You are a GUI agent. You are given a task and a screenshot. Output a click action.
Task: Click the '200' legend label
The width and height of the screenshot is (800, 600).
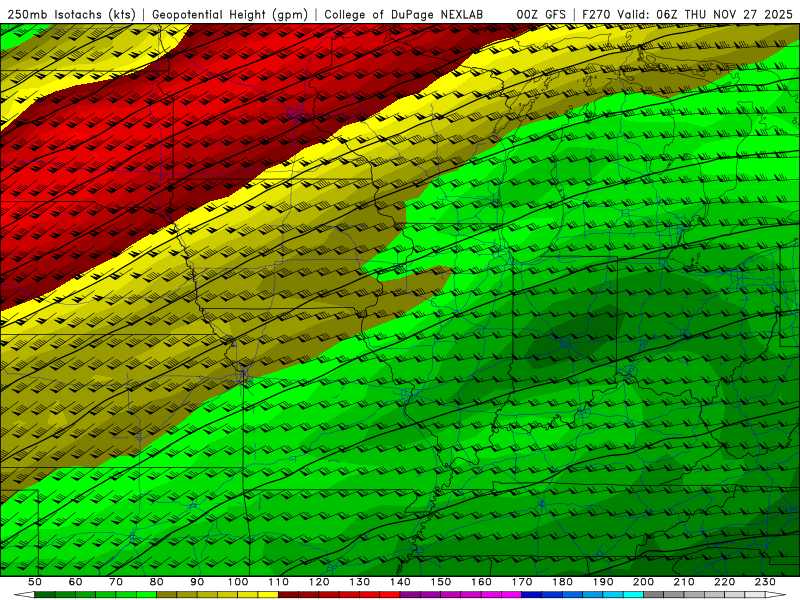pyautogui.click(x=643, y=582)
